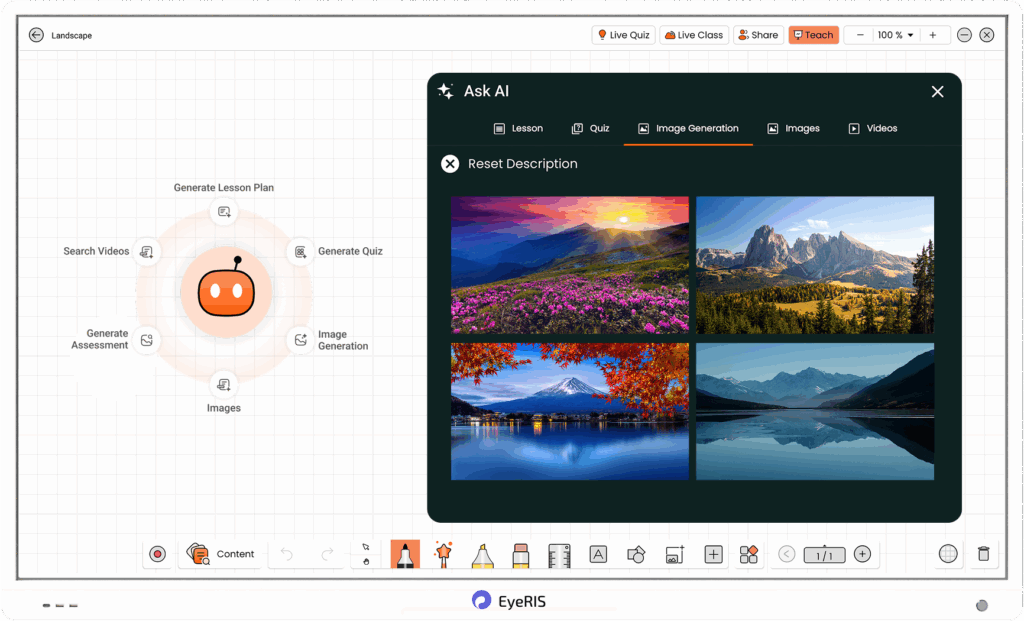This screenshot has width=1024, height=621.
Task: Click the zoom out minus button
Action: click(860, 35)
